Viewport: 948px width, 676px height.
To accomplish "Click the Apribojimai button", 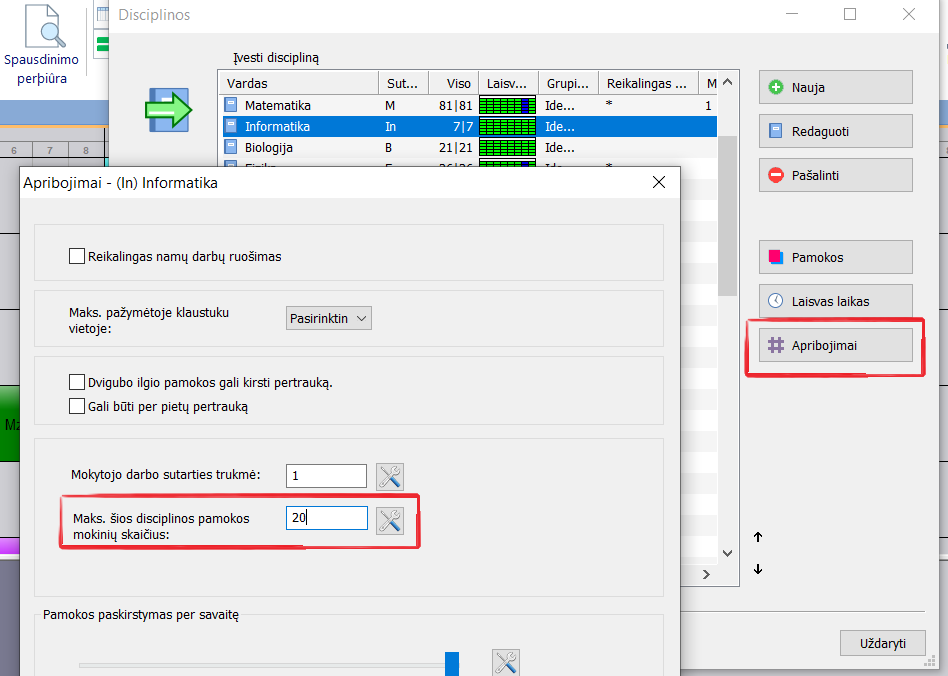I will (836, 345).
